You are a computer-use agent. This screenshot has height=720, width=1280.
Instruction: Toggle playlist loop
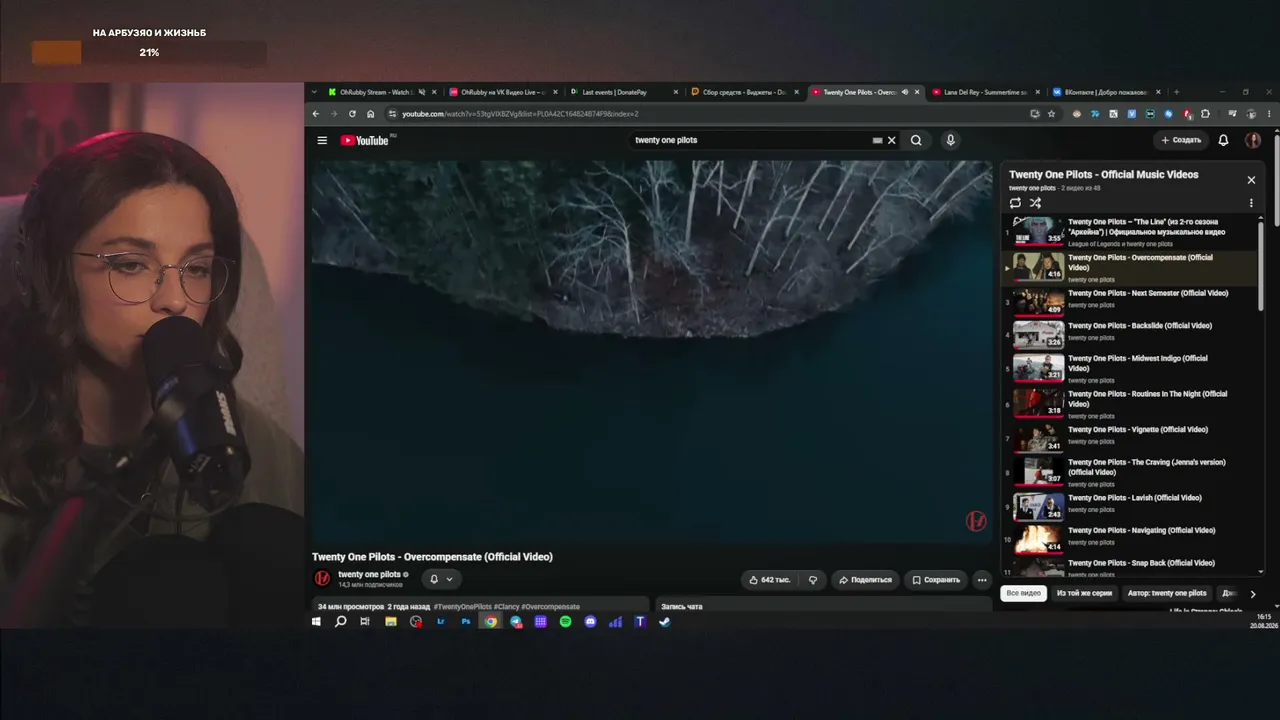click(x=1015, y=203)
